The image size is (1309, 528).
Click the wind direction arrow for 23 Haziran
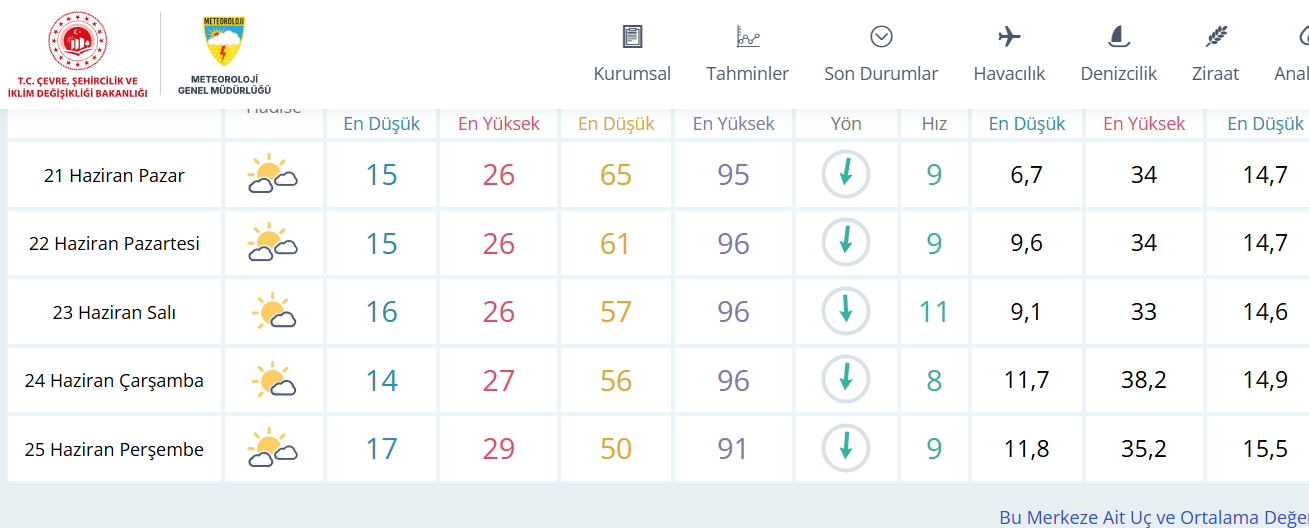[x=846, y=311]
